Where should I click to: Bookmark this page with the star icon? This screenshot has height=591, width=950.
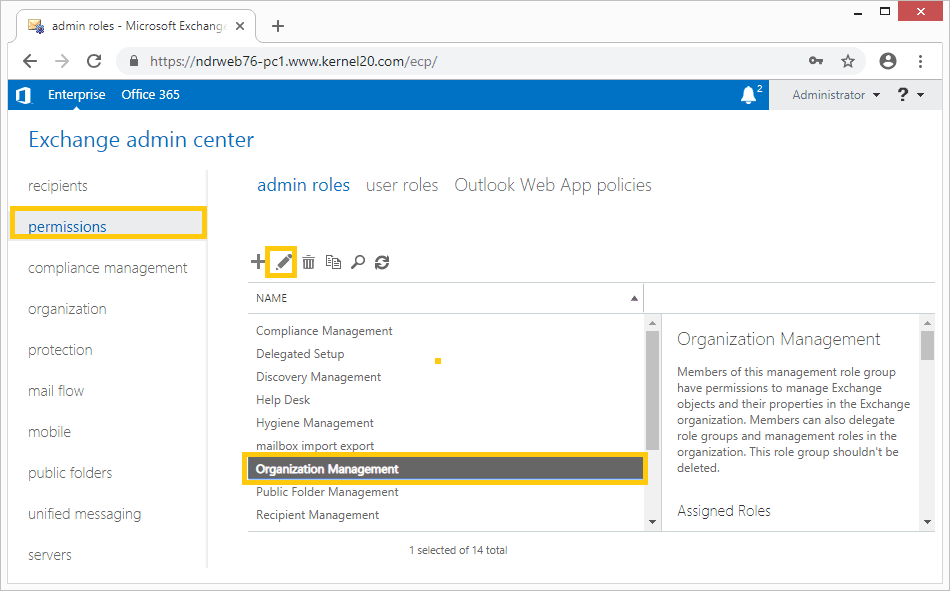click(x=848, y=61)
